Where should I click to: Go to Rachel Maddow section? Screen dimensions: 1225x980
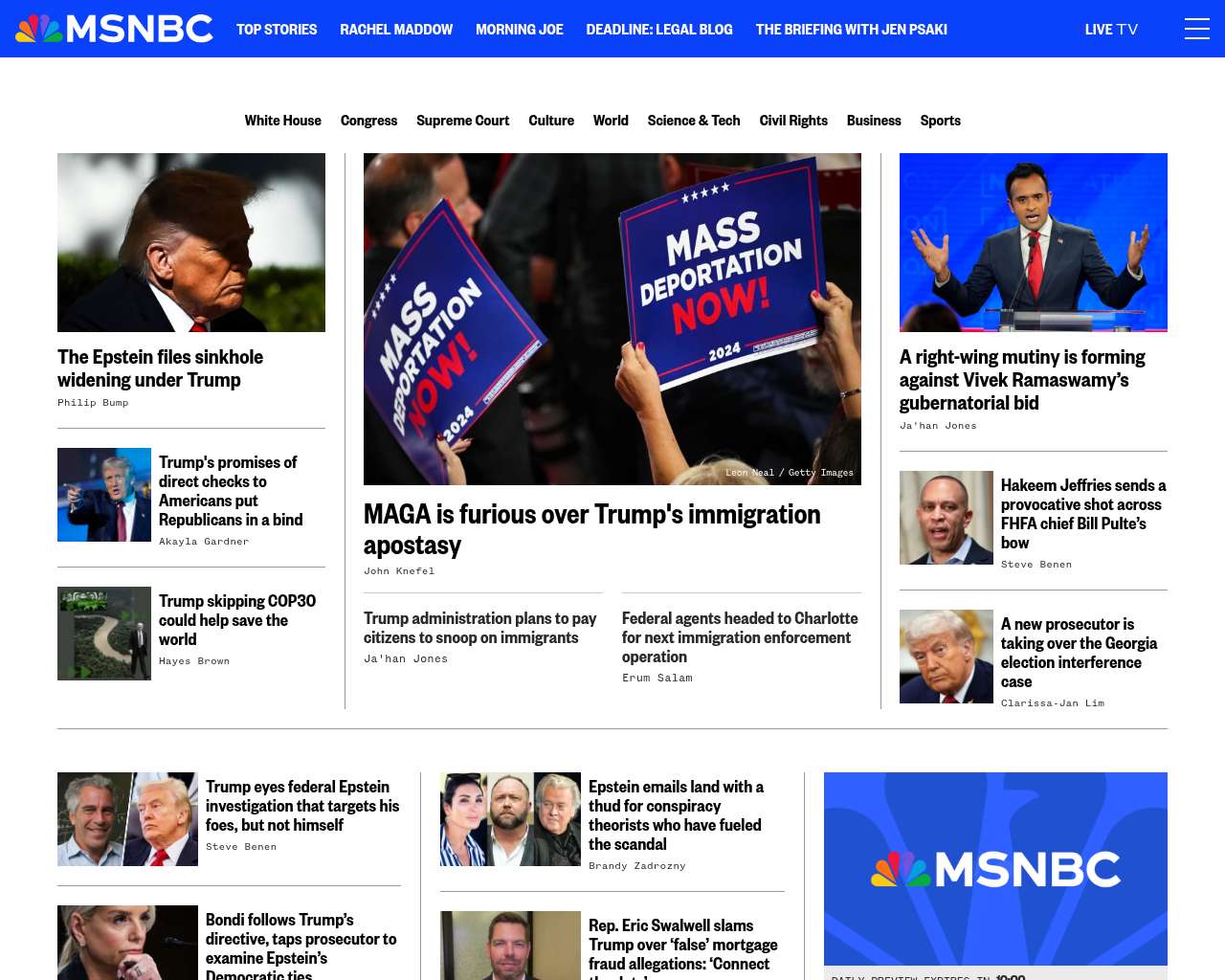tap(396, 30)
